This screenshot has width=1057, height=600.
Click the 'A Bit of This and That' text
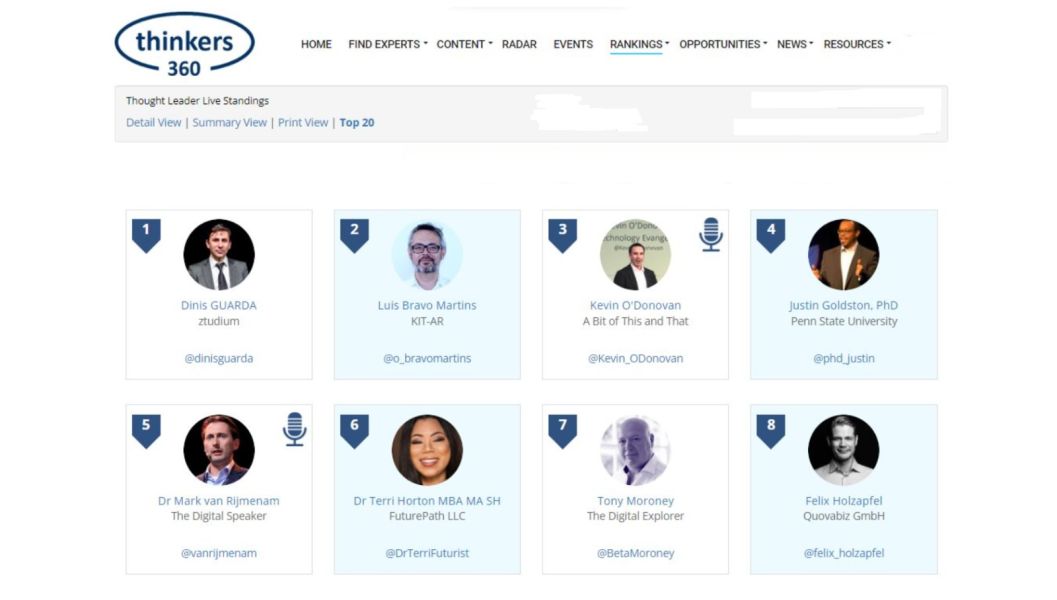pos(635,321)
